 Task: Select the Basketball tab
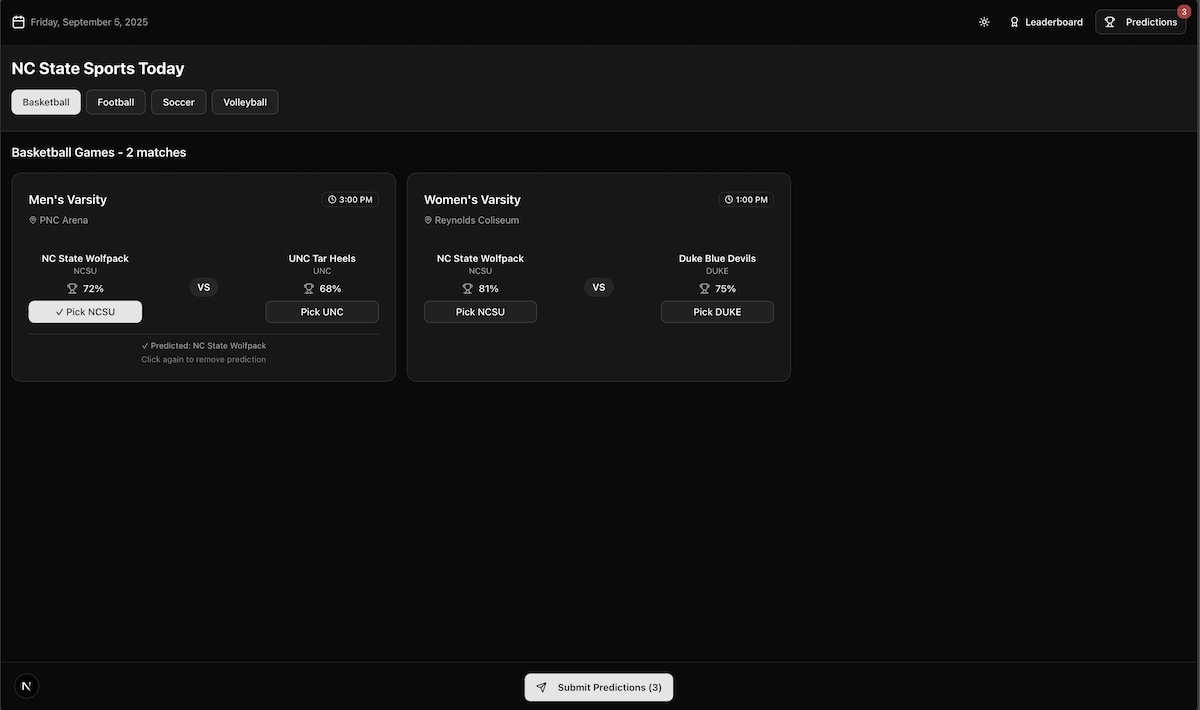[46, 102]
